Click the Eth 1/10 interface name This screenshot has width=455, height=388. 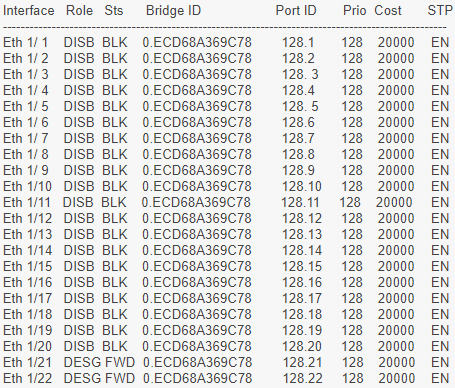[28, 187]
